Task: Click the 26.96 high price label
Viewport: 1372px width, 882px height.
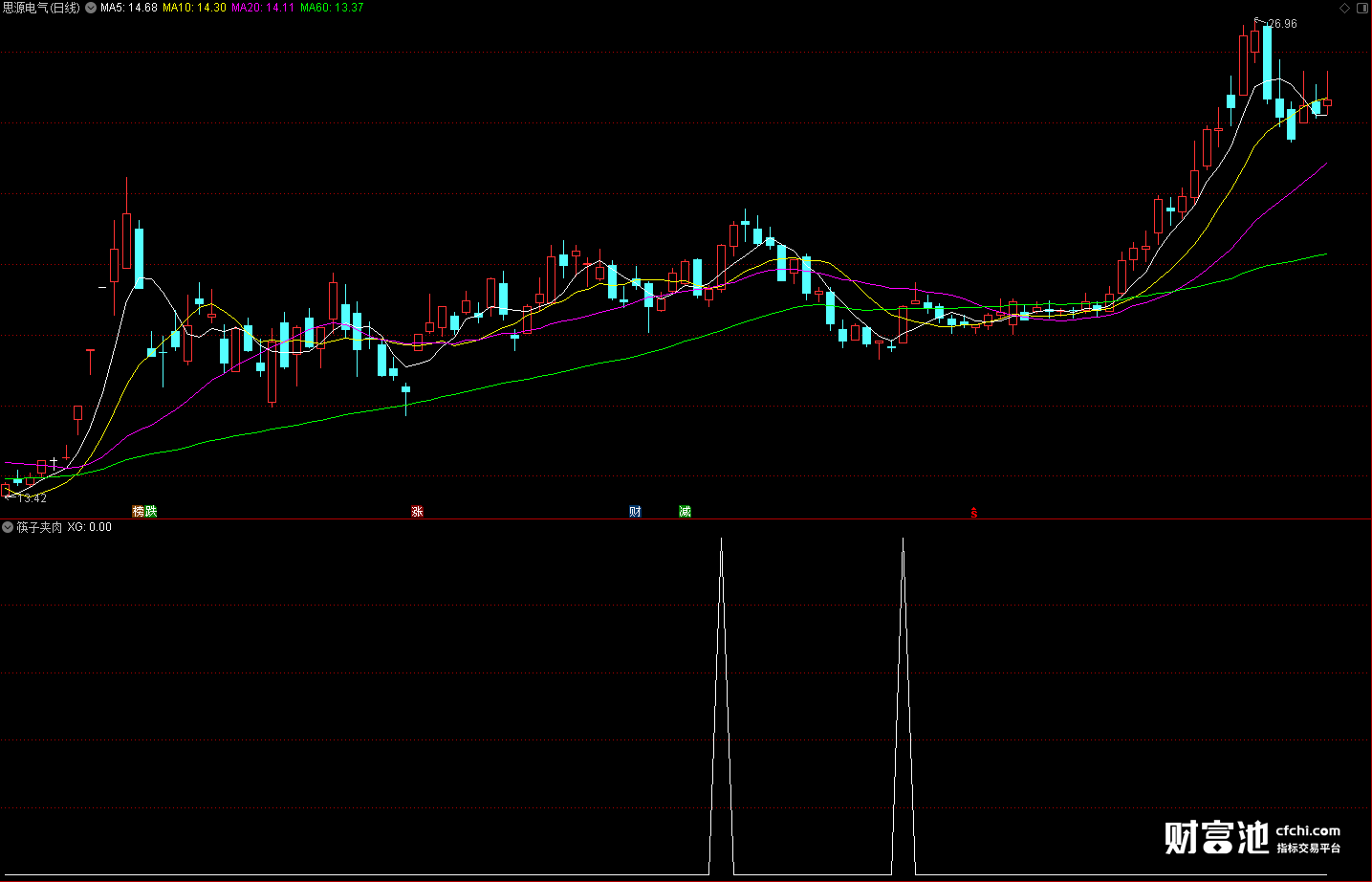Action: click(1282, 24)
